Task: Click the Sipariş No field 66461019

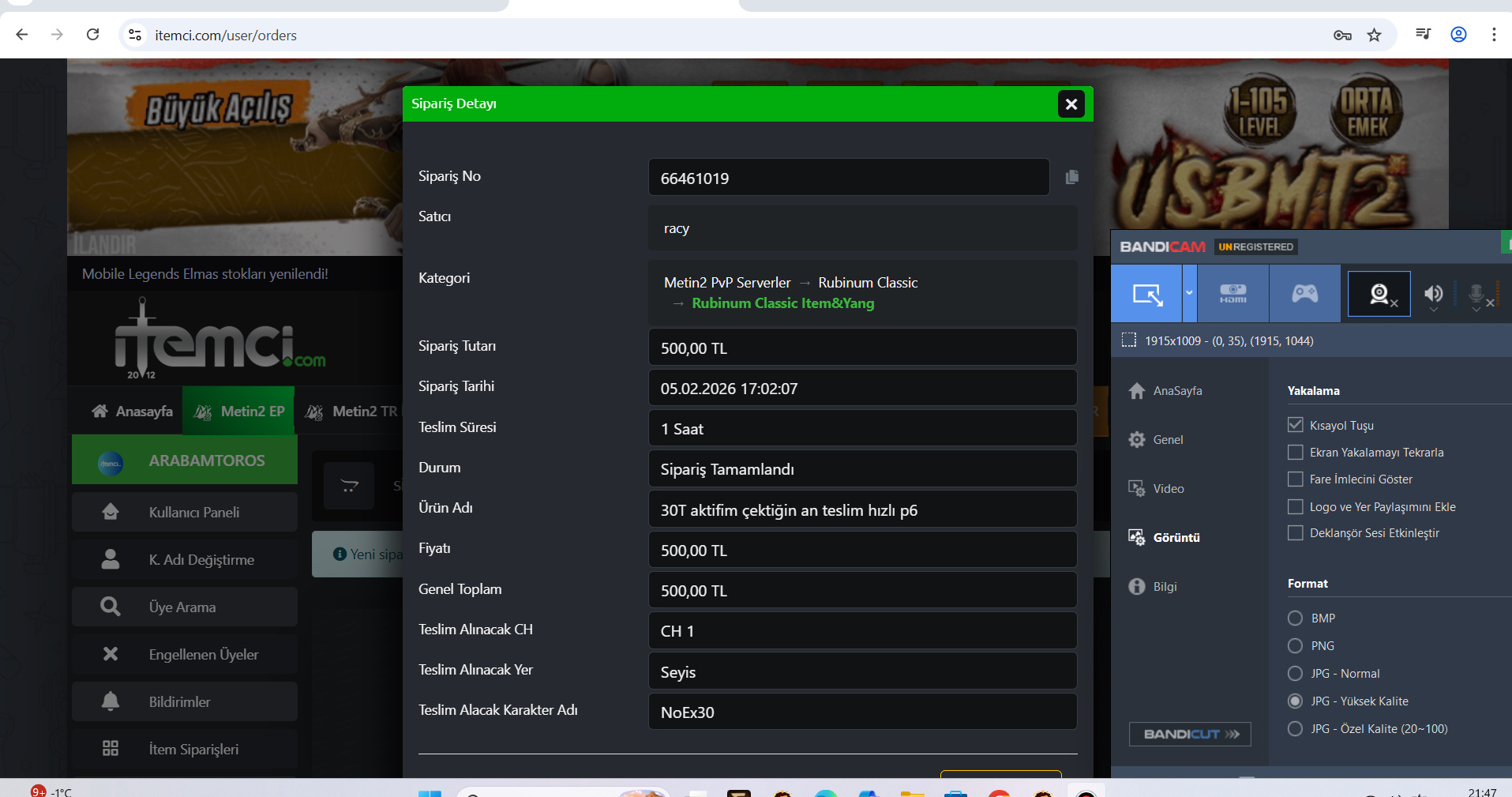Action: (849, 178)
